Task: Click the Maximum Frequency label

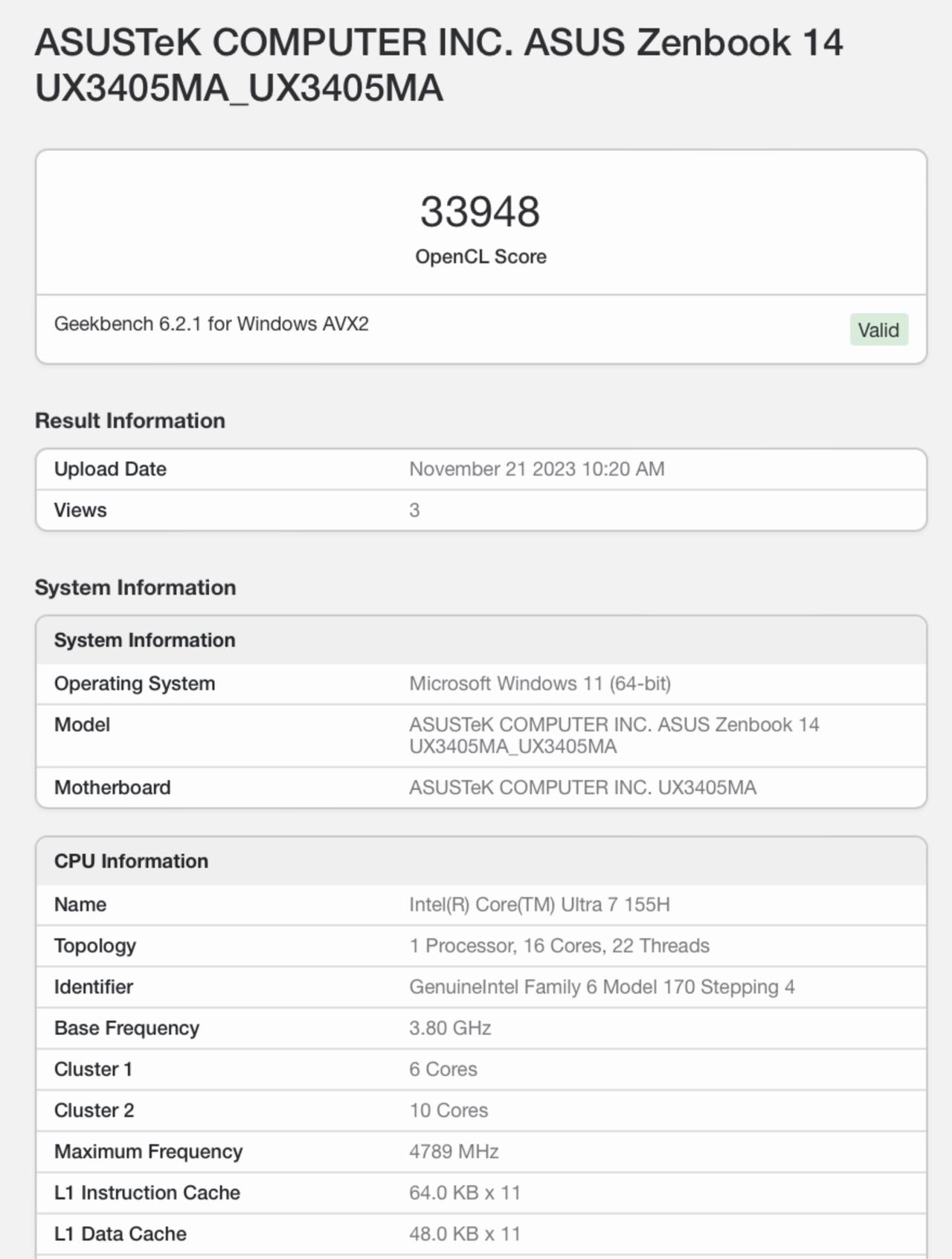Action: click(149, 1151)
